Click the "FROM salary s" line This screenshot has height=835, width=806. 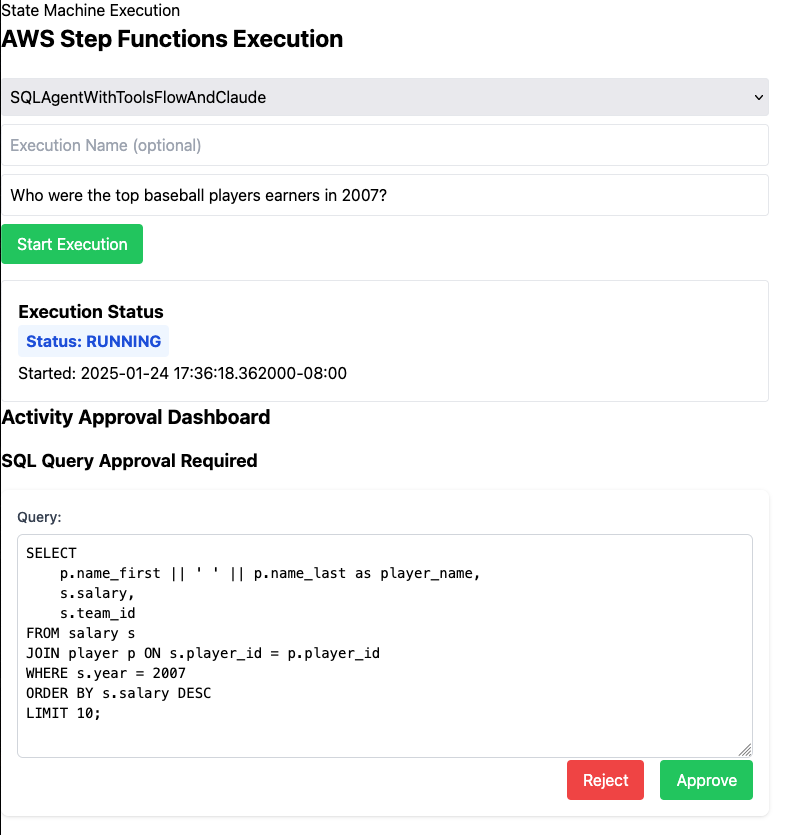click(80, 633)
